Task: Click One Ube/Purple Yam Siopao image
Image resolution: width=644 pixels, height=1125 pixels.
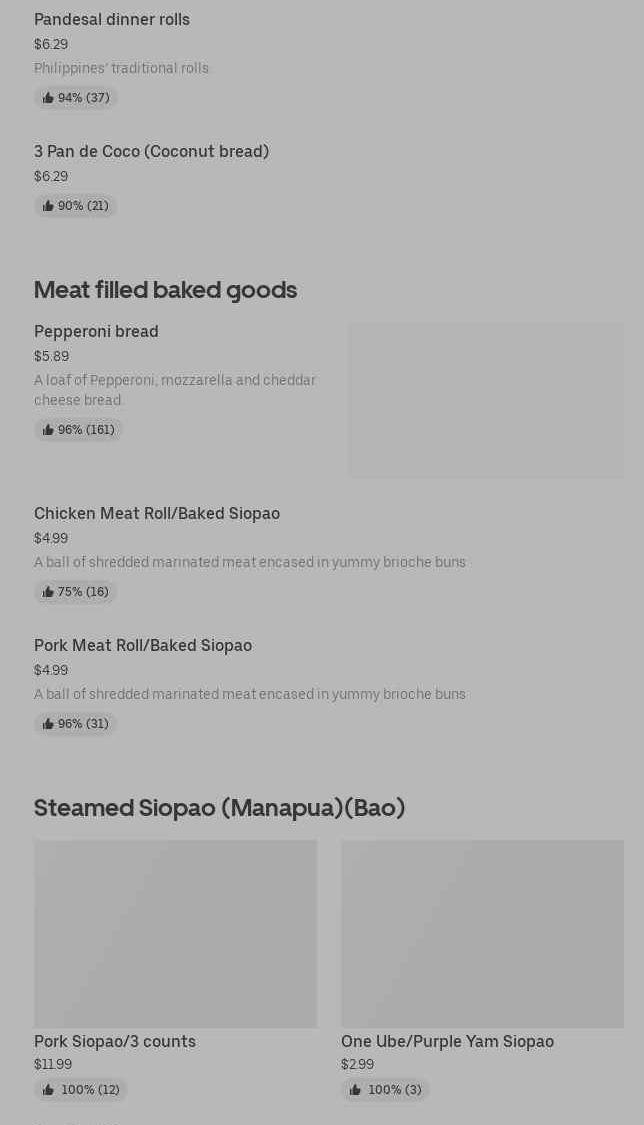Action: [482, 933]
